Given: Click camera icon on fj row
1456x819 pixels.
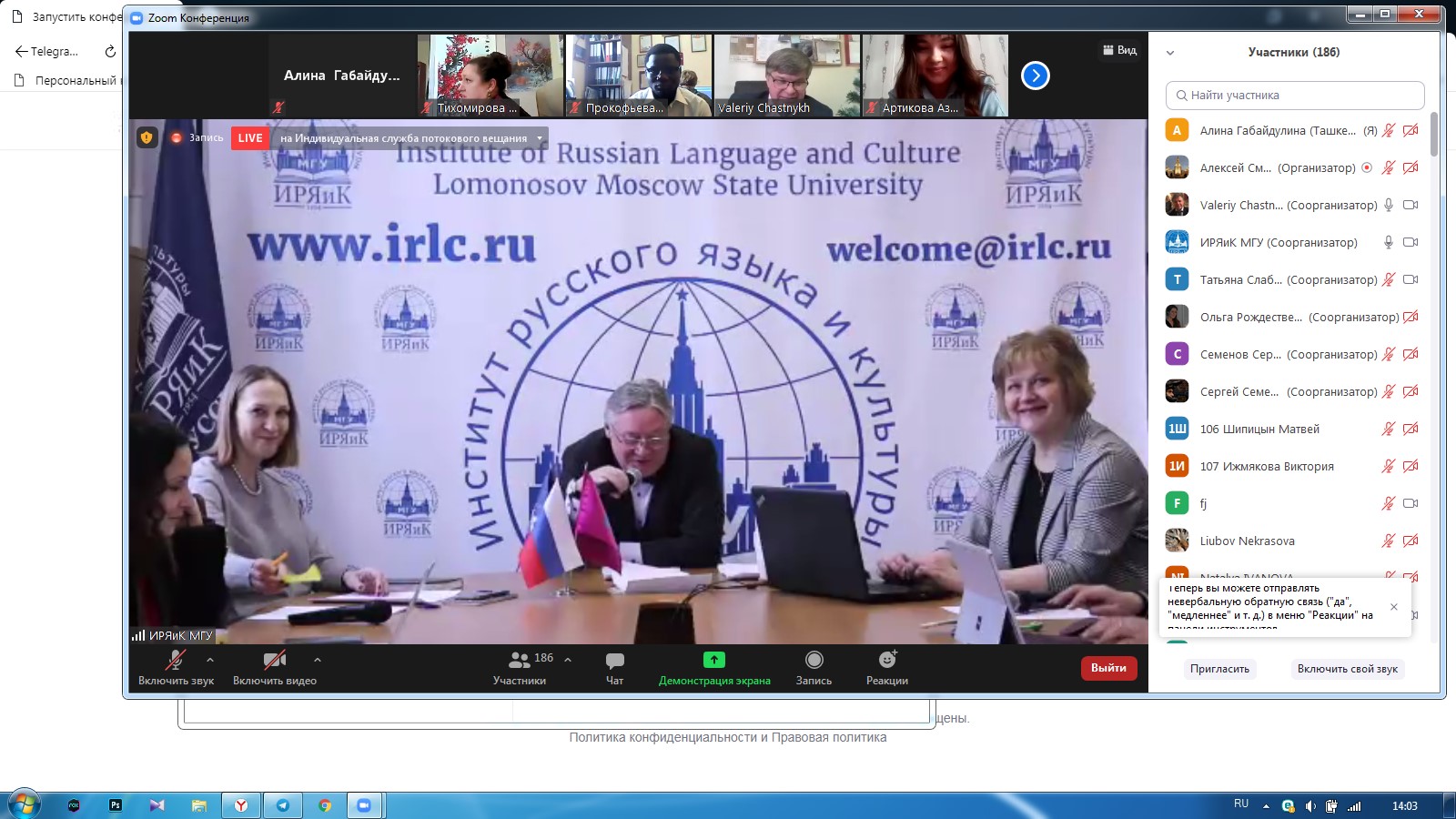Looking at the screenshot, I should [x=1410, y=503].
